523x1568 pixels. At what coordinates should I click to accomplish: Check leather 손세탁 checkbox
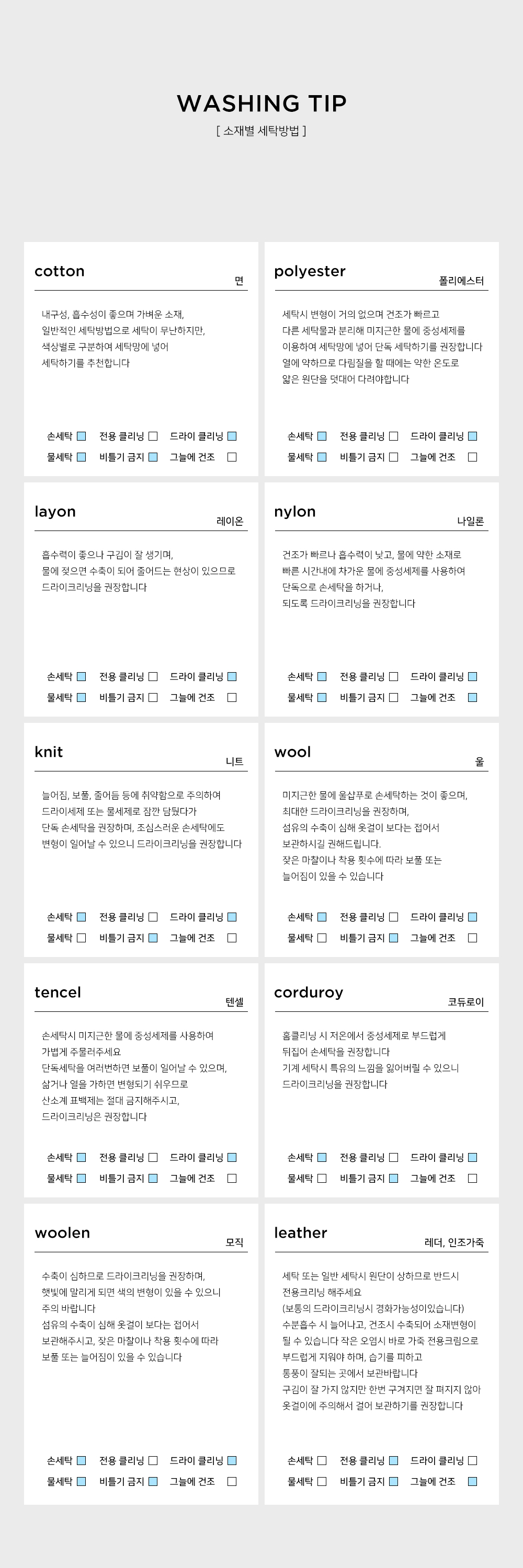322,1460
